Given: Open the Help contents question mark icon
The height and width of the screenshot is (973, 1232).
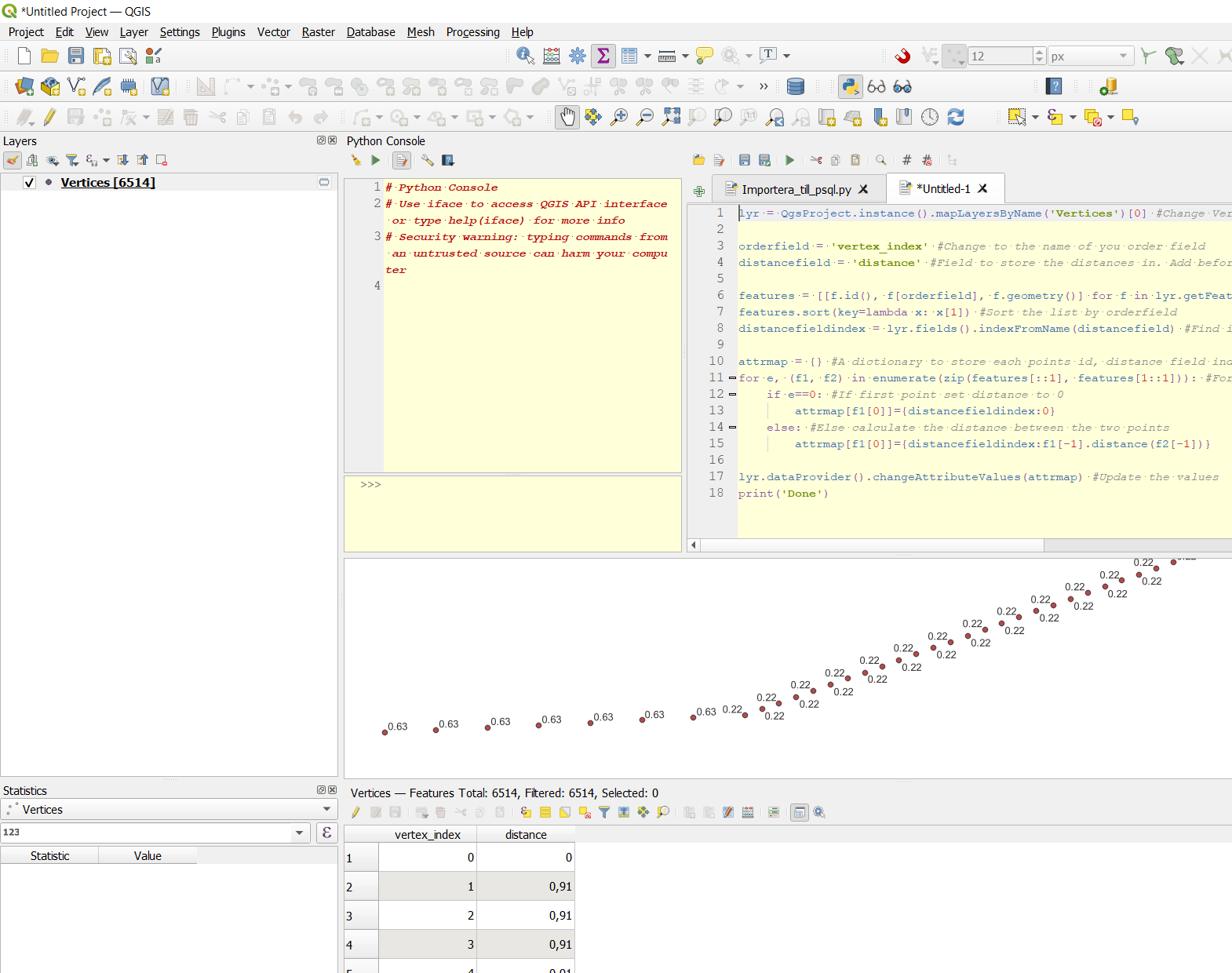Looking at the screenshot, I should pyautogui.click(x=1055, y=86).
